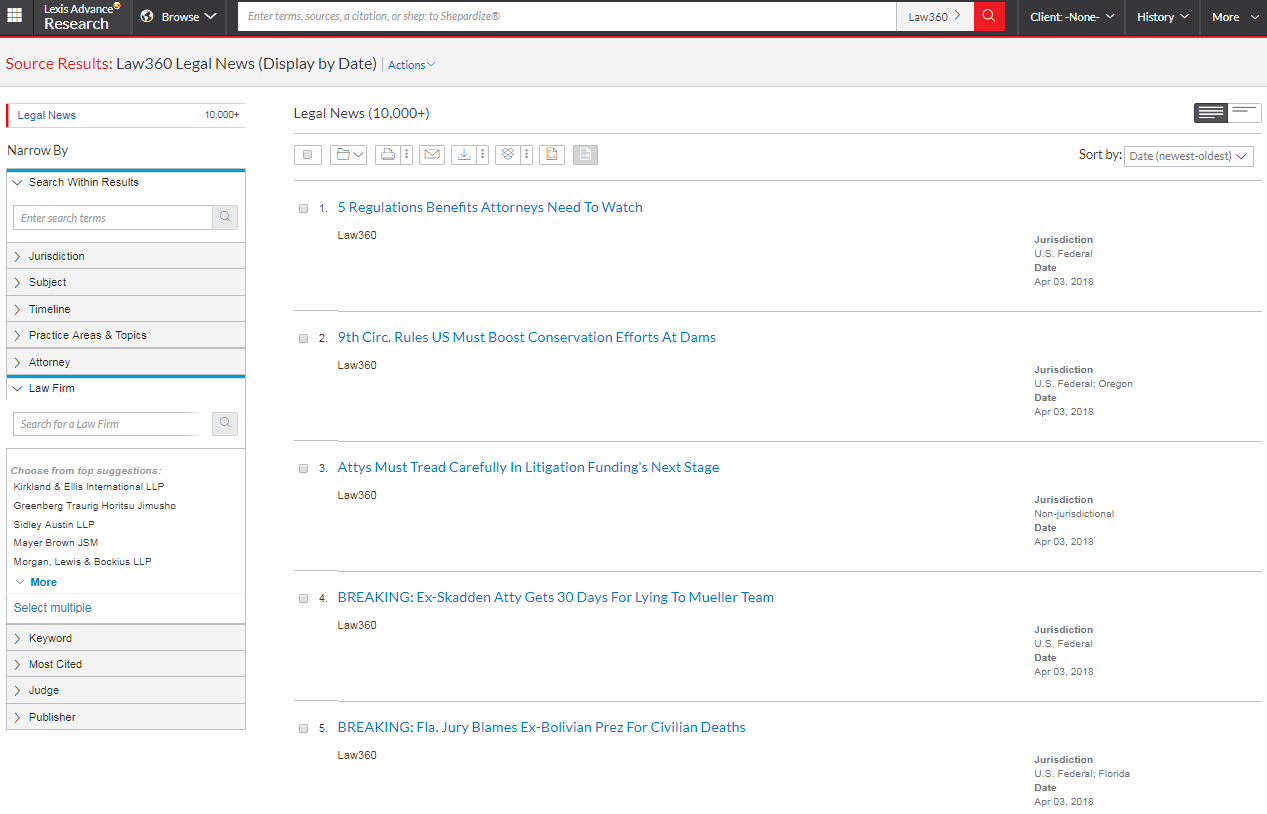
Task: Collapse Search Within Results section
Action: pyautogui.click(x=126, y=182)
